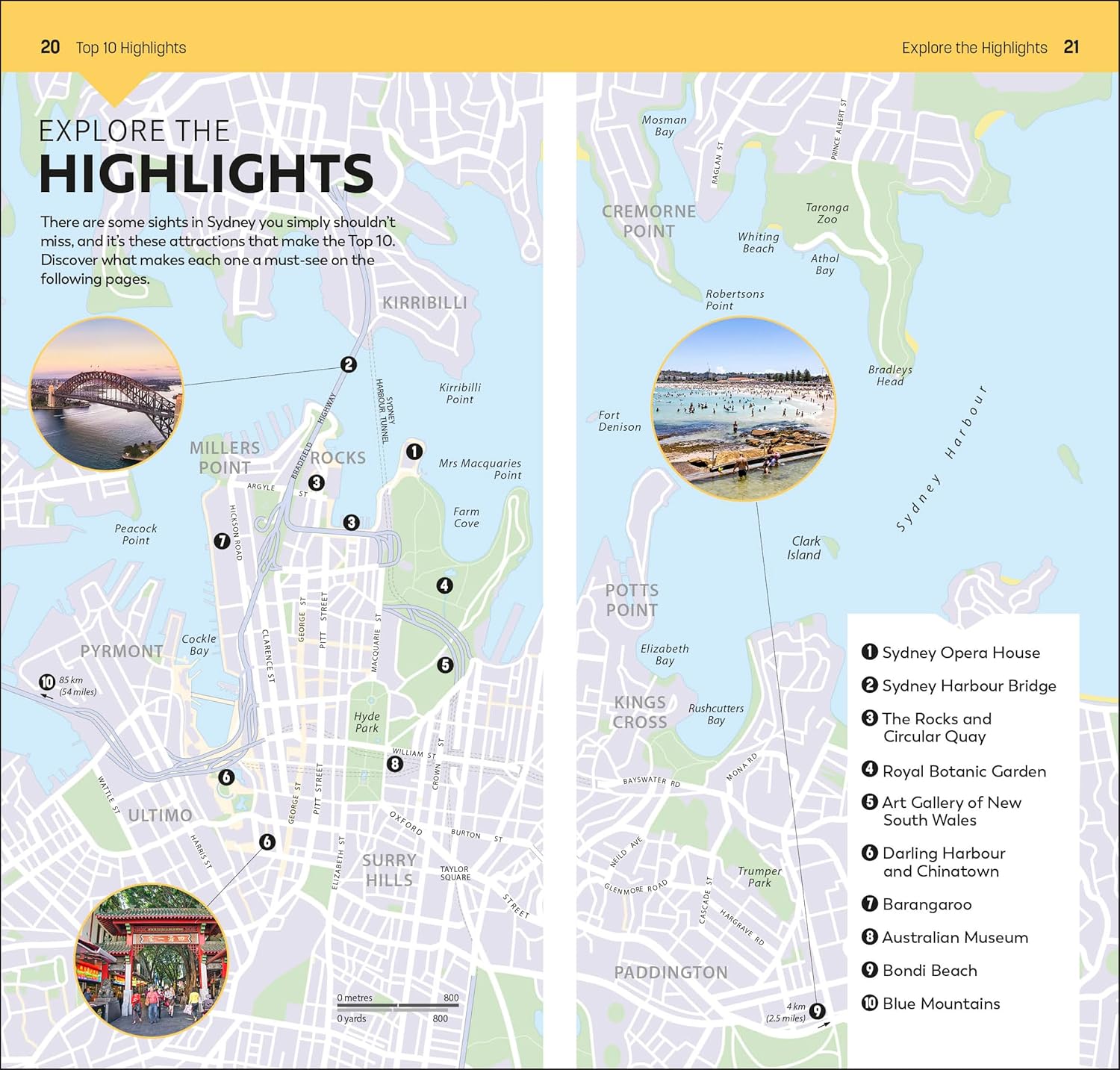Click the Taronga Zoo label on the map
Image resolution: width=1120 pixels, height=1070 pixels.
[x=827, y=213]
